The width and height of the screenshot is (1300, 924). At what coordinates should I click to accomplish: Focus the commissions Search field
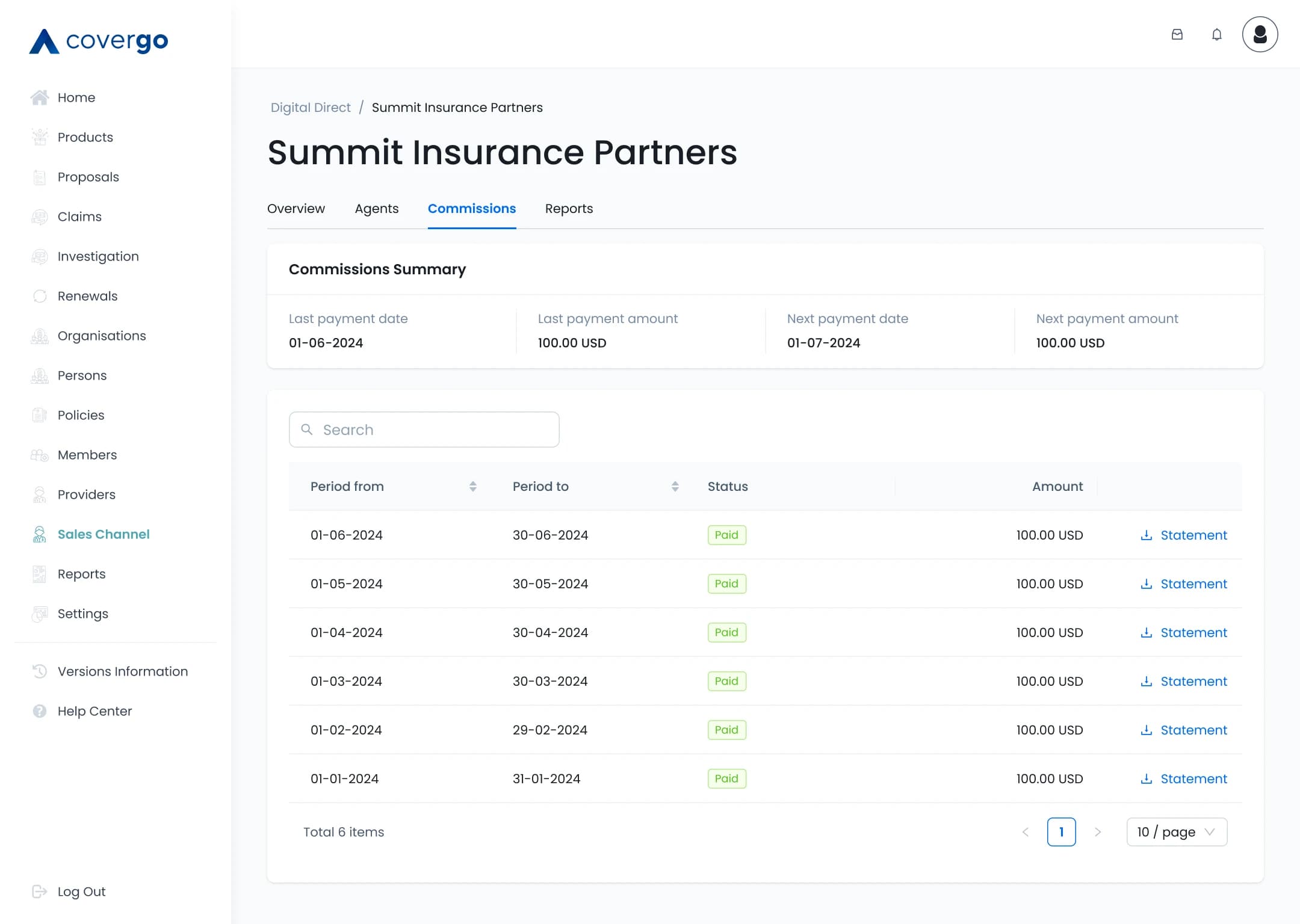pos(424,430)
